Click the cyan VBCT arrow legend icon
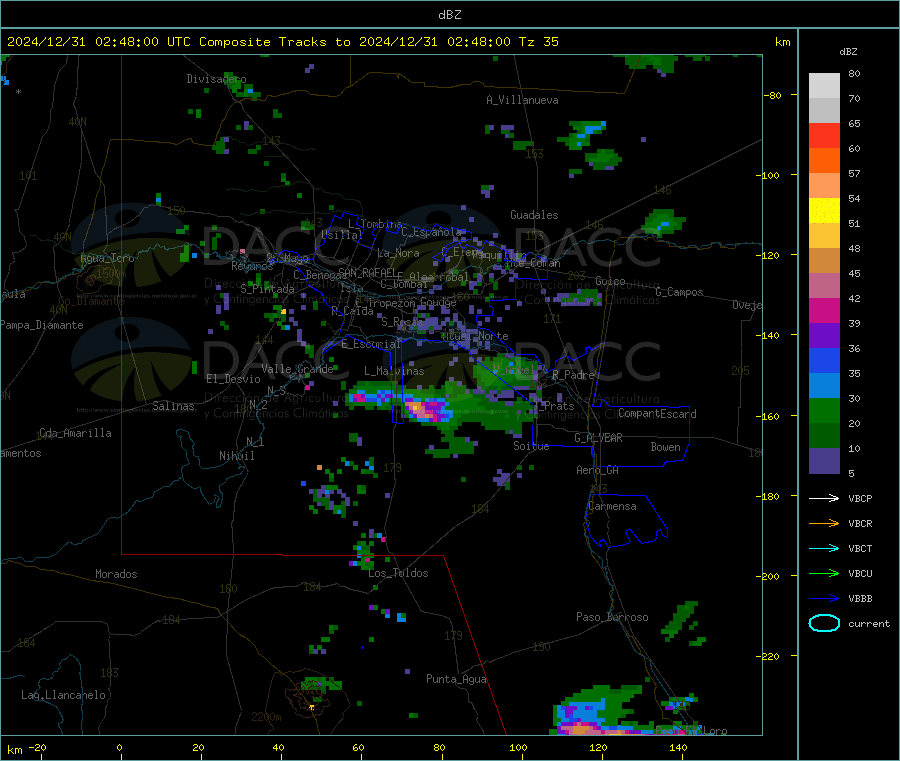Viewport: 900px width, 761px height. 824,549
